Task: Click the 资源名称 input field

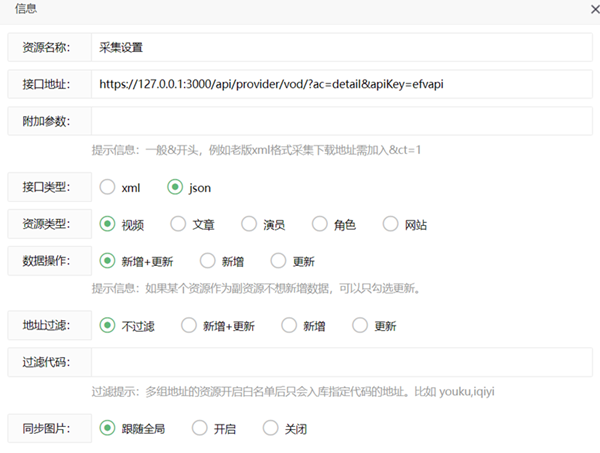Action: tap(341, 47)
